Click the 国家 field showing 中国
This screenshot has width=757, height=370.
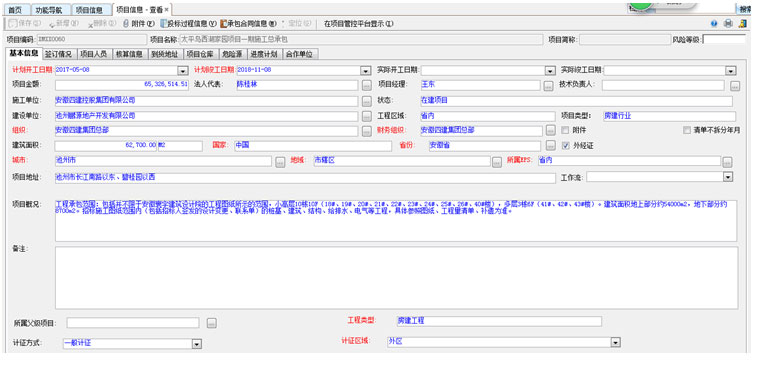(x=313, y=146)
